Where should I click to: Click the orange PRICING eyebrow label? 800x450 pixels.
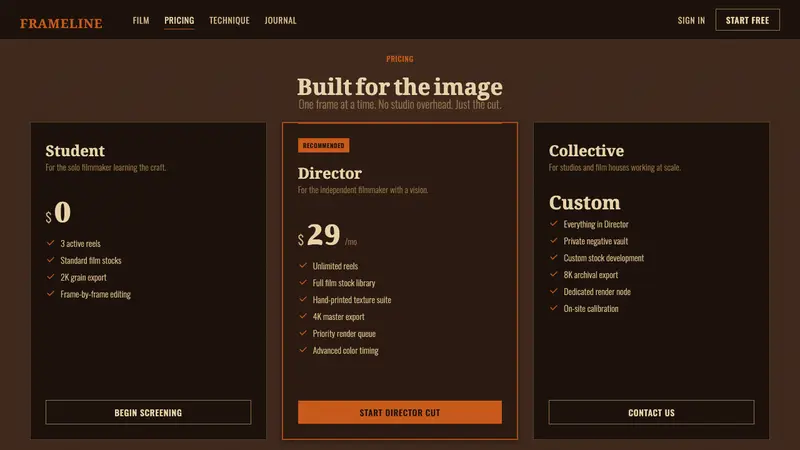tap(399, 59)
